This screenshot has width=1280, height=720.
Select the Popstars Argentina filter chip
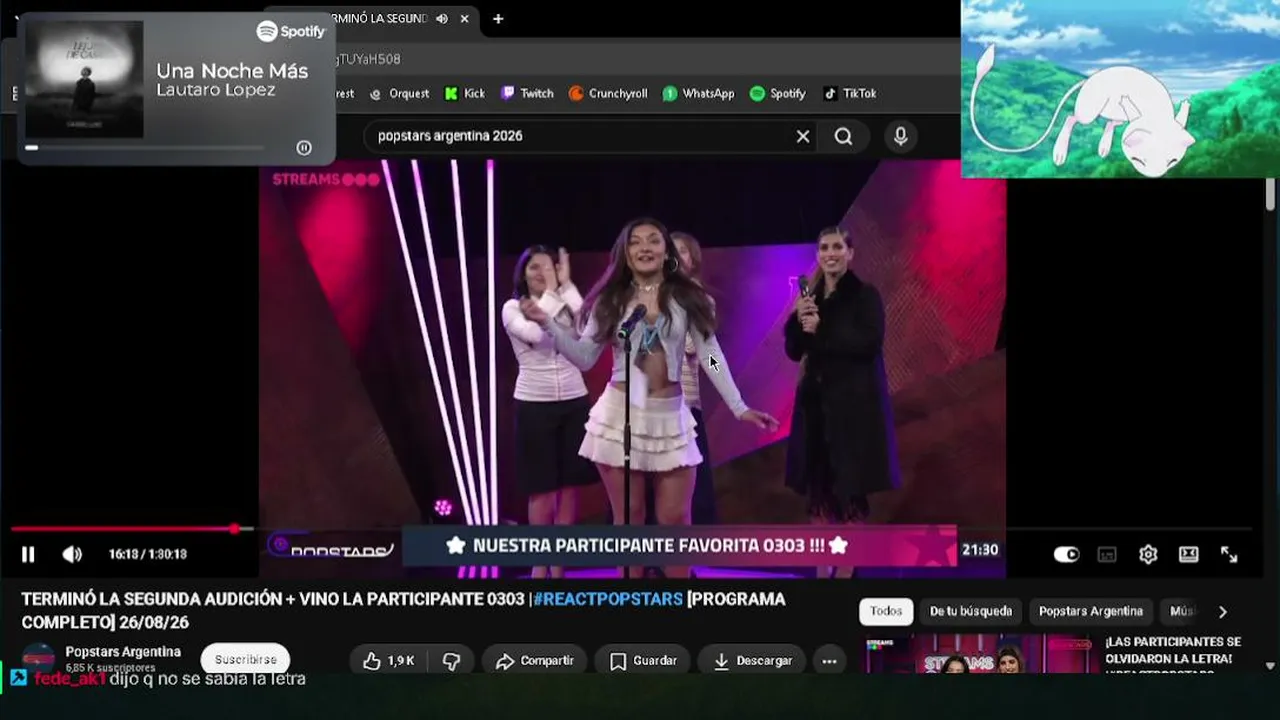click(1091, 611)
